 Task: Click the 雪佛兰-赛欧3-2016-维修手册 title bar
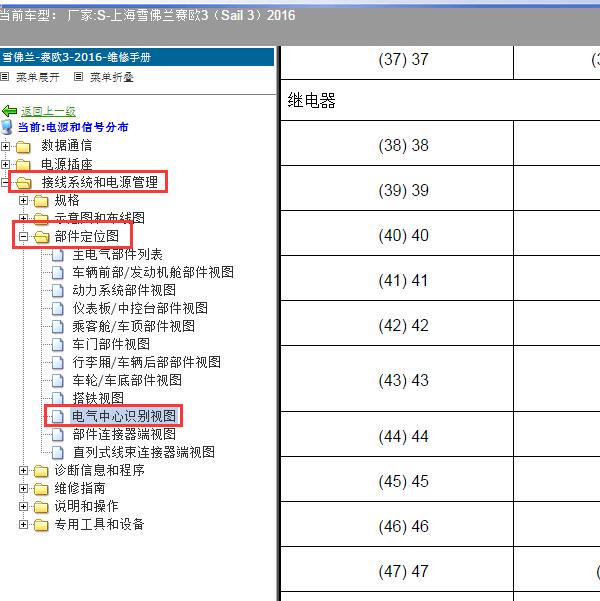coord(137,57)
